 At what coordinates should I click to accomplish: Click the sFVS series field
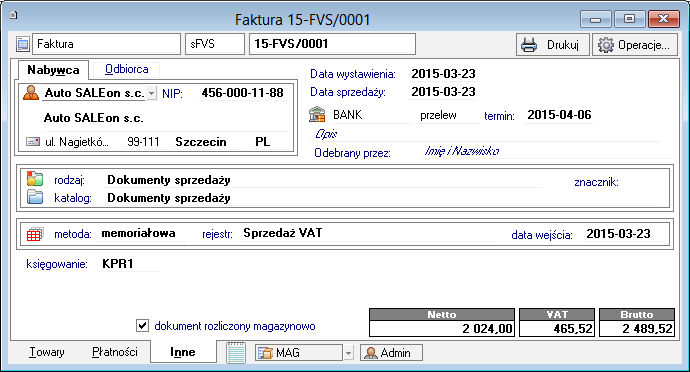pos(215,44)
